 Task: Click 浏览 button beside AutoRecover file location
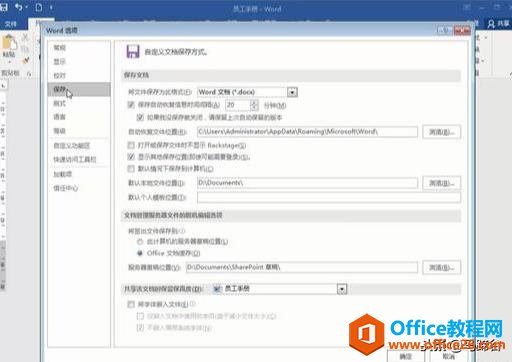[442, 132]
